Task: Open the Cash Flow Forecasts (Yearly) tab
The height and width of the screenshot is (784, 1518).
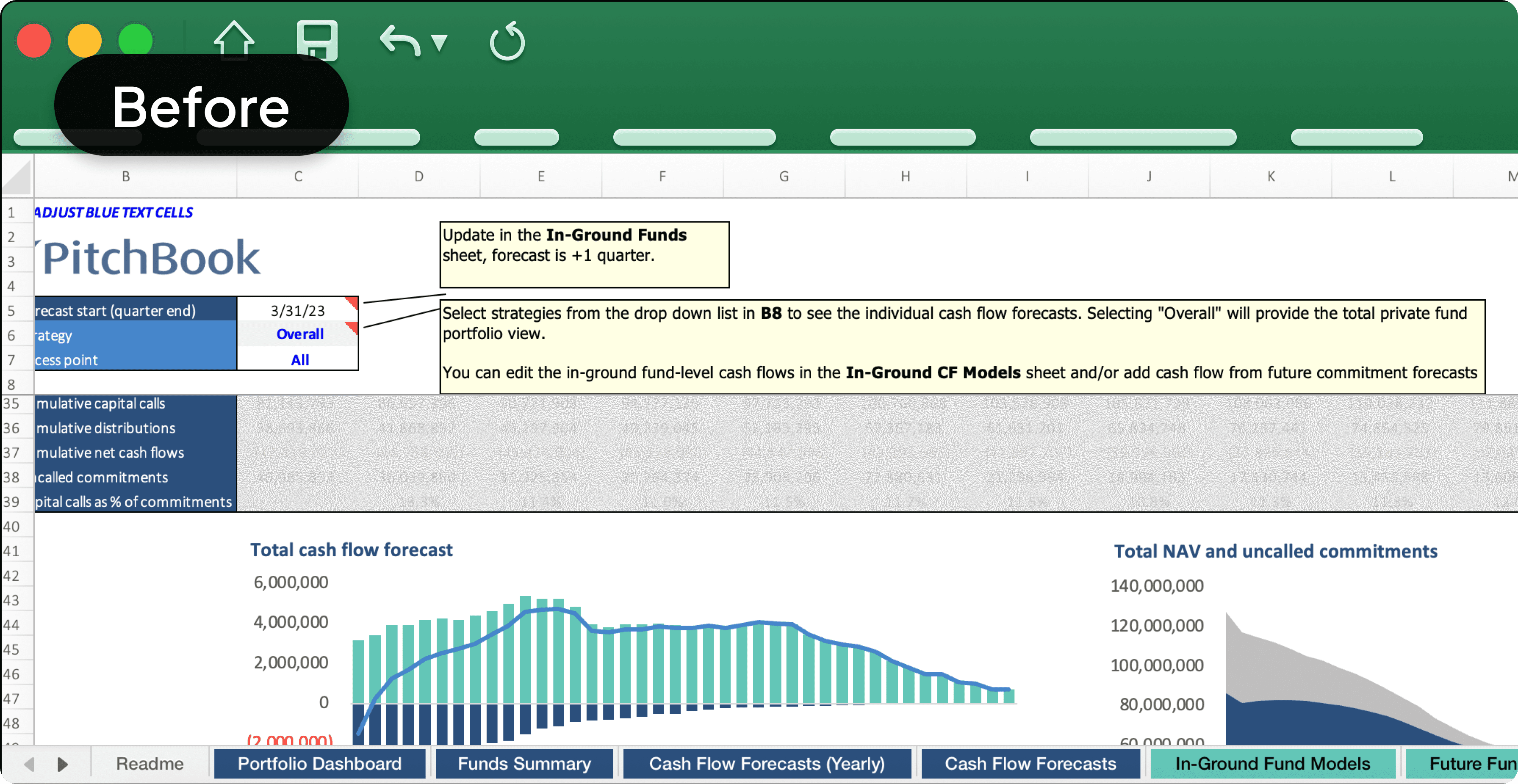Action: [767, 763]
